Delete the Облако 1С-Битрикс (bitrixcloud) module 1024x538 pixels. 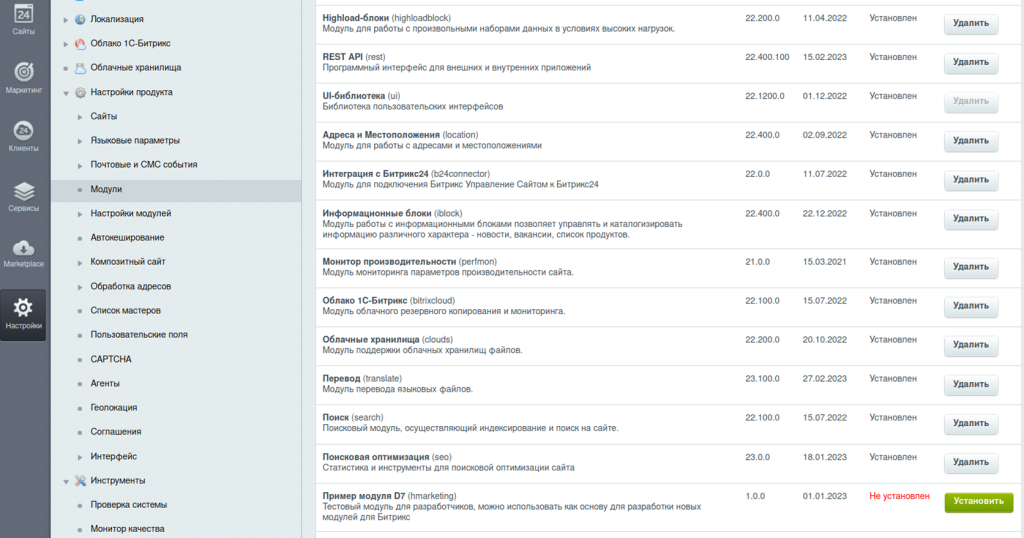coord(970,306)
